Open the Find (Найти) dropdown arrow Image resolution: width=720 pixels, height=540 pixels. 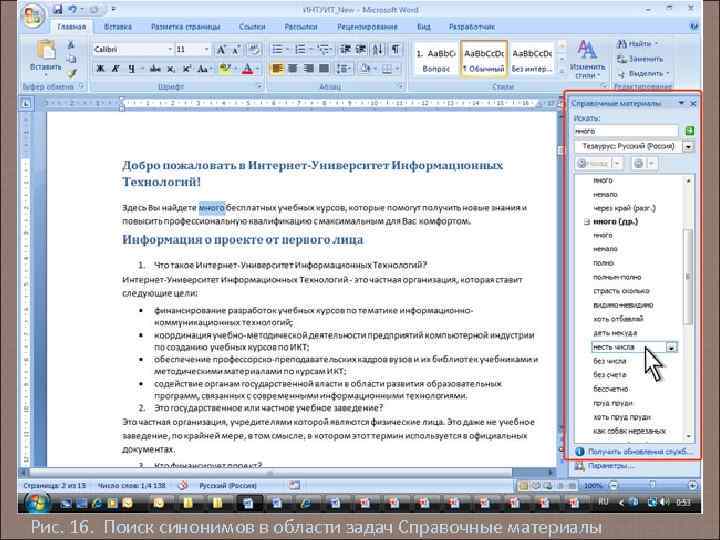pos(657,44)
